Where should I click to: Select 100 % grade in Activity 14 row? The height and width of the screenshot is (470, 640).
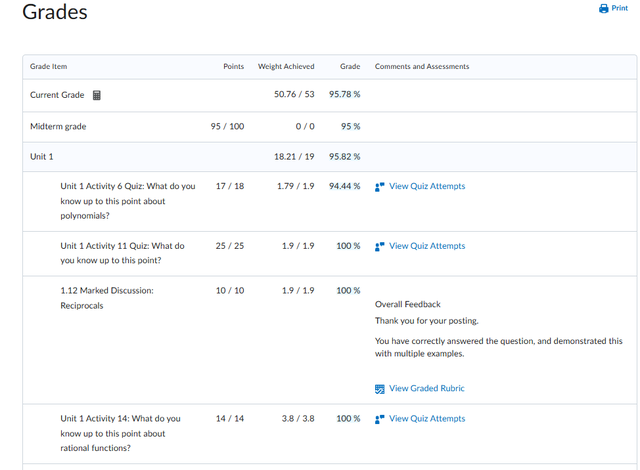[348, 419]
